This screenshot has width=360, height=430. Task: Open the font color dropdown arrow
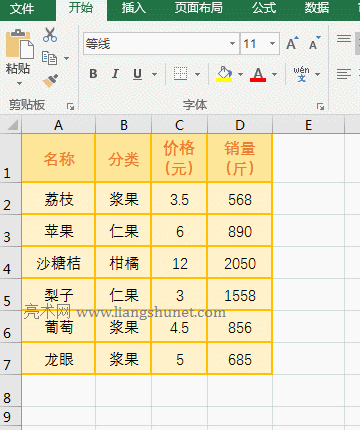click(274, 74)
